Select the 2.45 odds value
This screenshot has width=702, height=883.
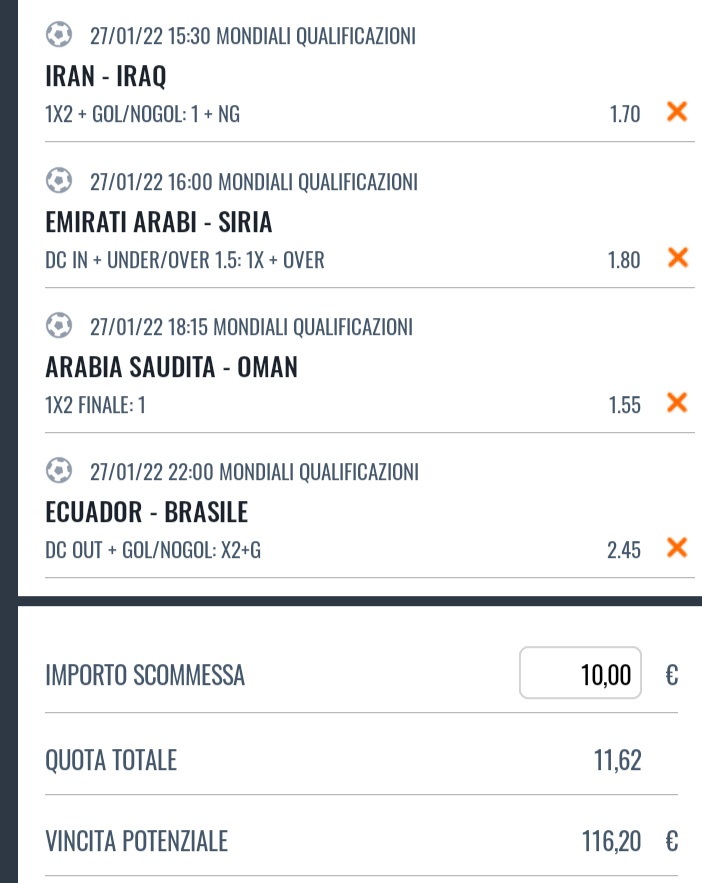pyautogui.click(x=624, y=550)
